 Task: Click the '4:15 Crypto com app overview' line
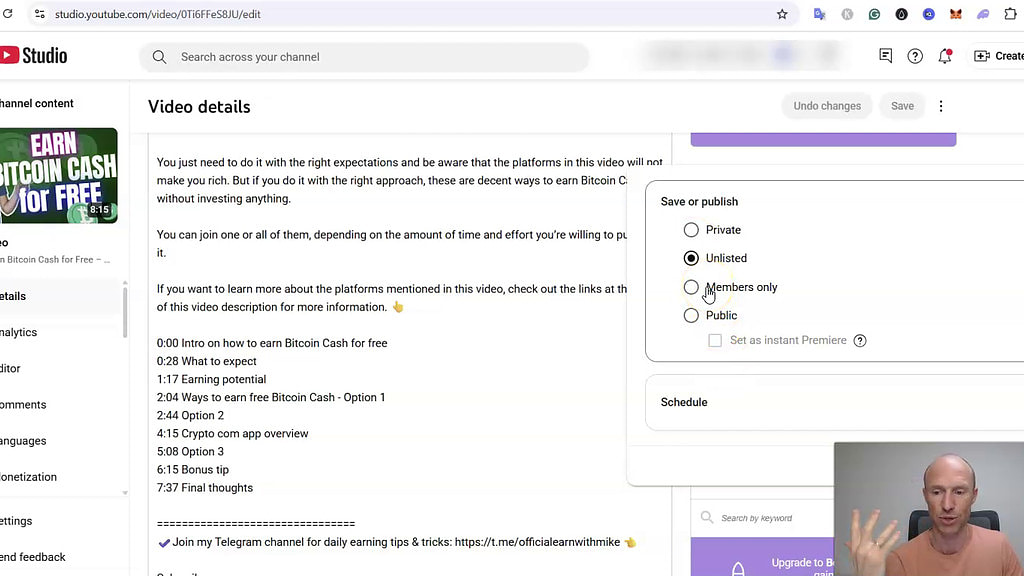click(232, 434)
